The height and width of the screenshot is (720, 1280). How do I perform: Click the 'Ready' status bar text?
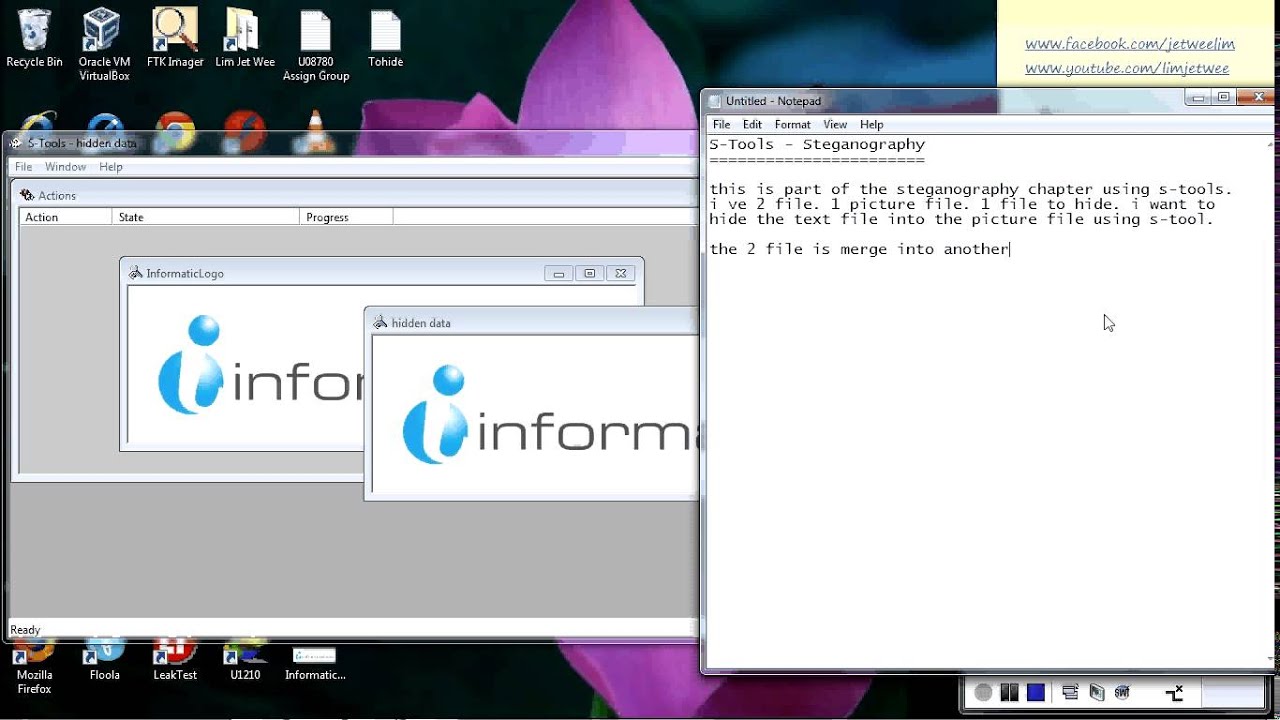(x=25, y=630)
